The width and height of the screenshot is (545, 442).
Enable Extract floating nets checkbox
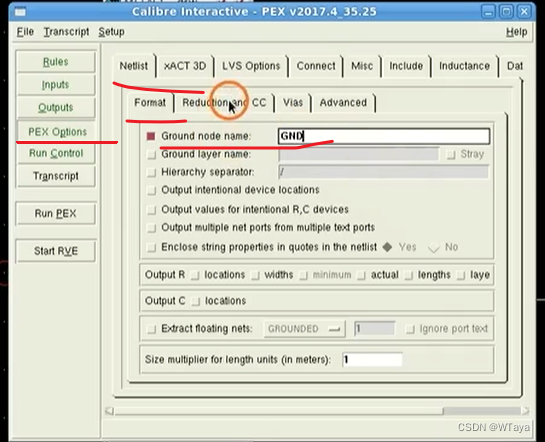[x=151, y=329]
